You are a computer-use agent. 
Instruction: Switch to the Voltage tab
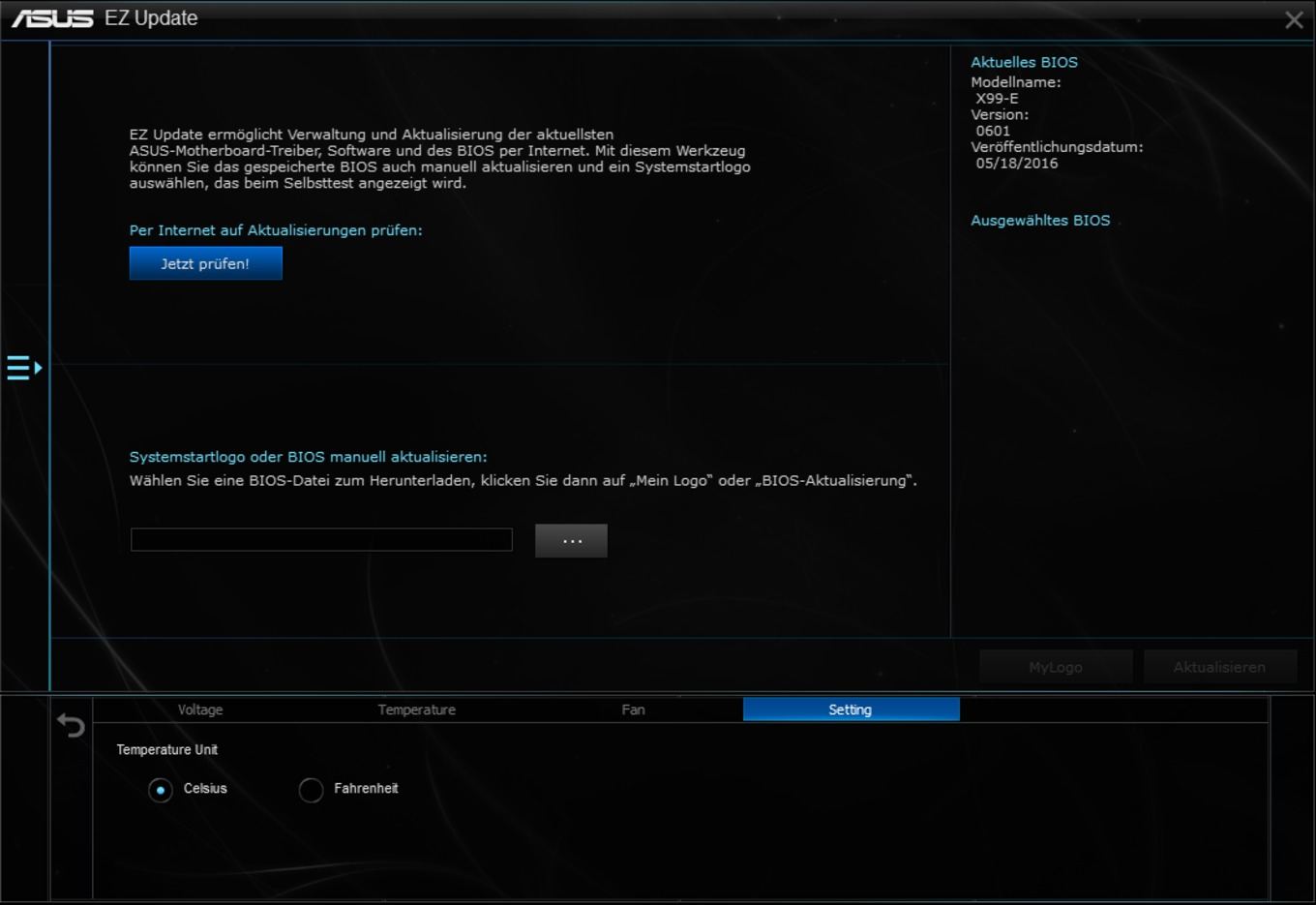pyautogui.click(x=200, y=709)
